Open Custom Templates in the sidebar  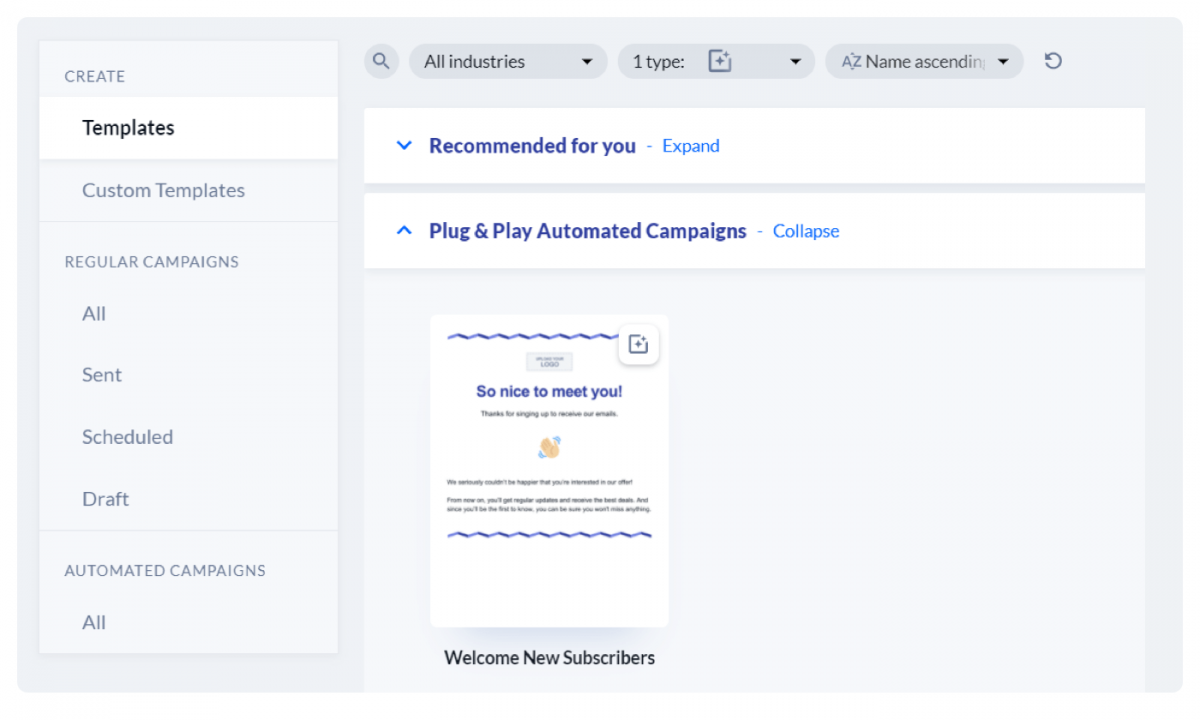(163, 190)
